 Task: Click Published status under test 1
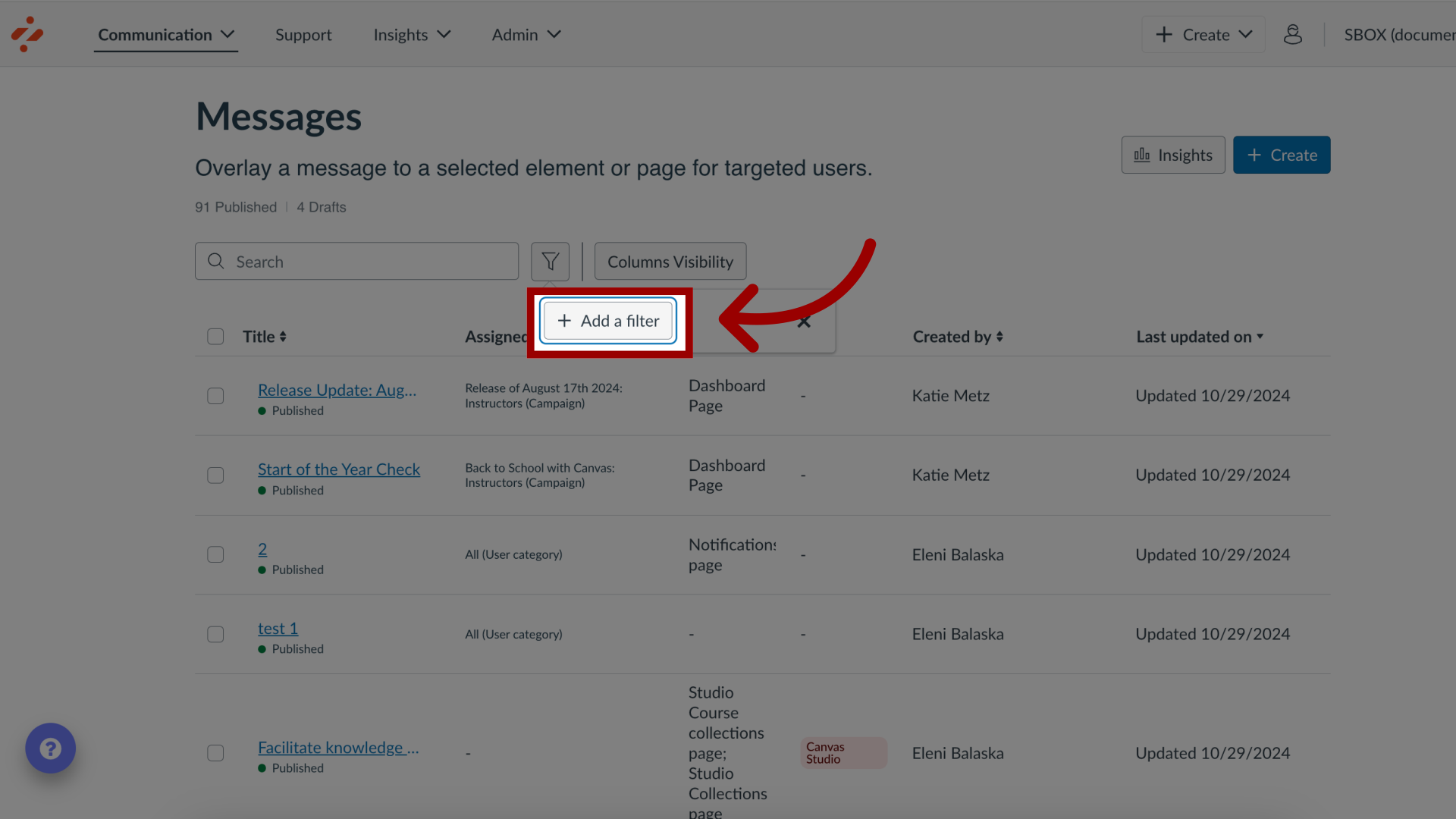[297, 649]
